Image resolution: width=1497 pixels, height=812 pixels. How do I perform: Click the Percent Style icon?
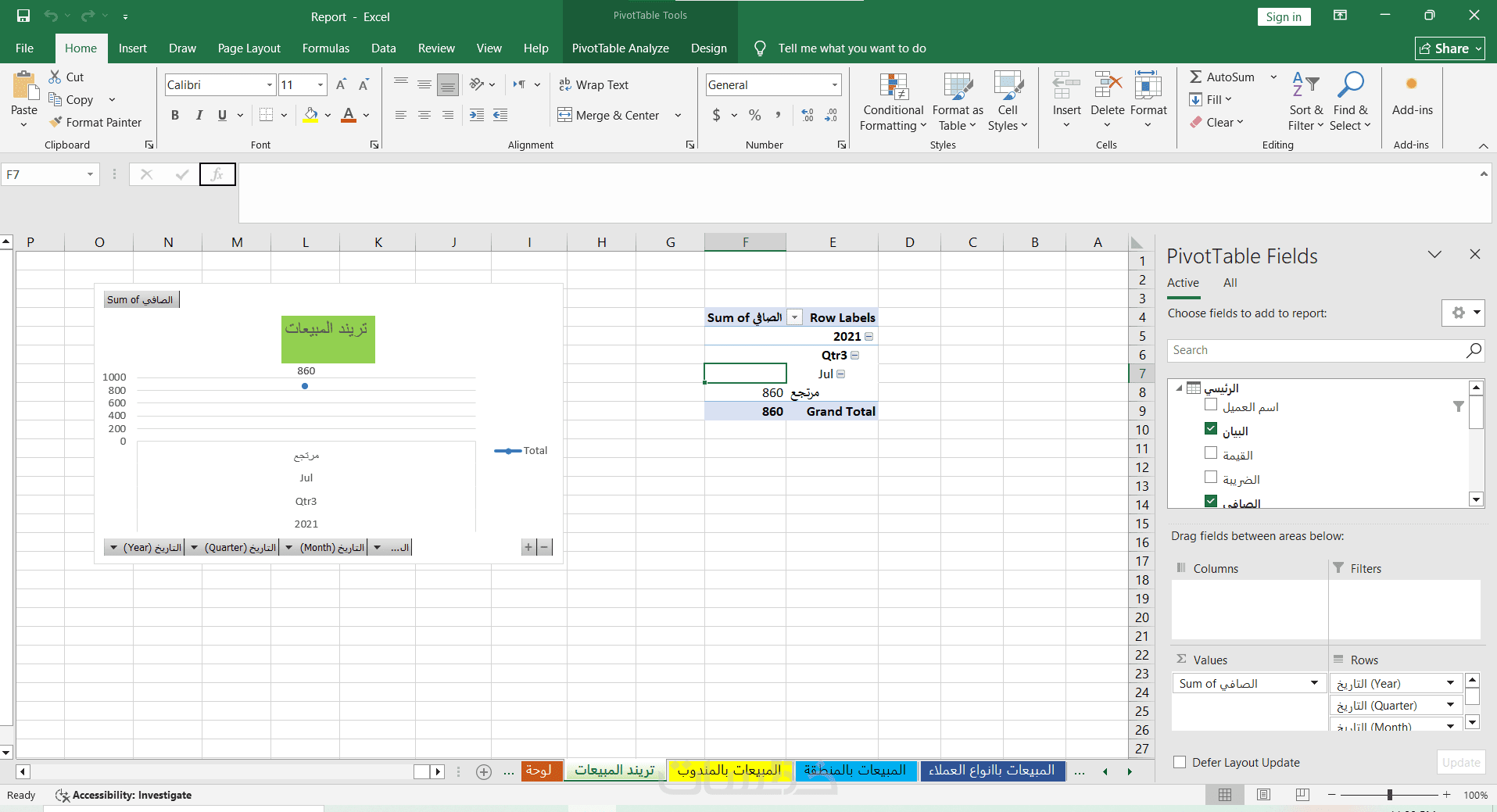coord(754,115)
